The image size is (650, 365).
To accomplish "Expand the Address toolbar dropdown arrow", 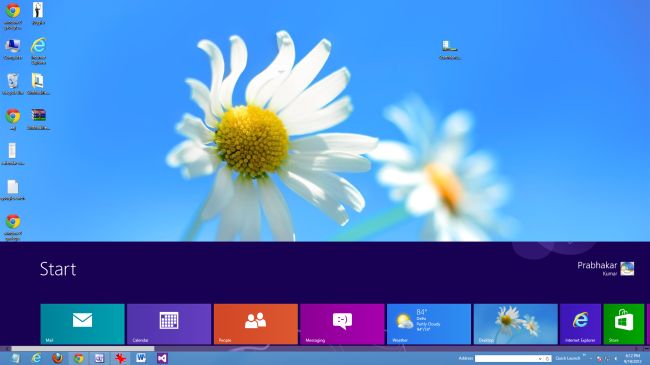I will pyautogui.click(x=540, y=358).
